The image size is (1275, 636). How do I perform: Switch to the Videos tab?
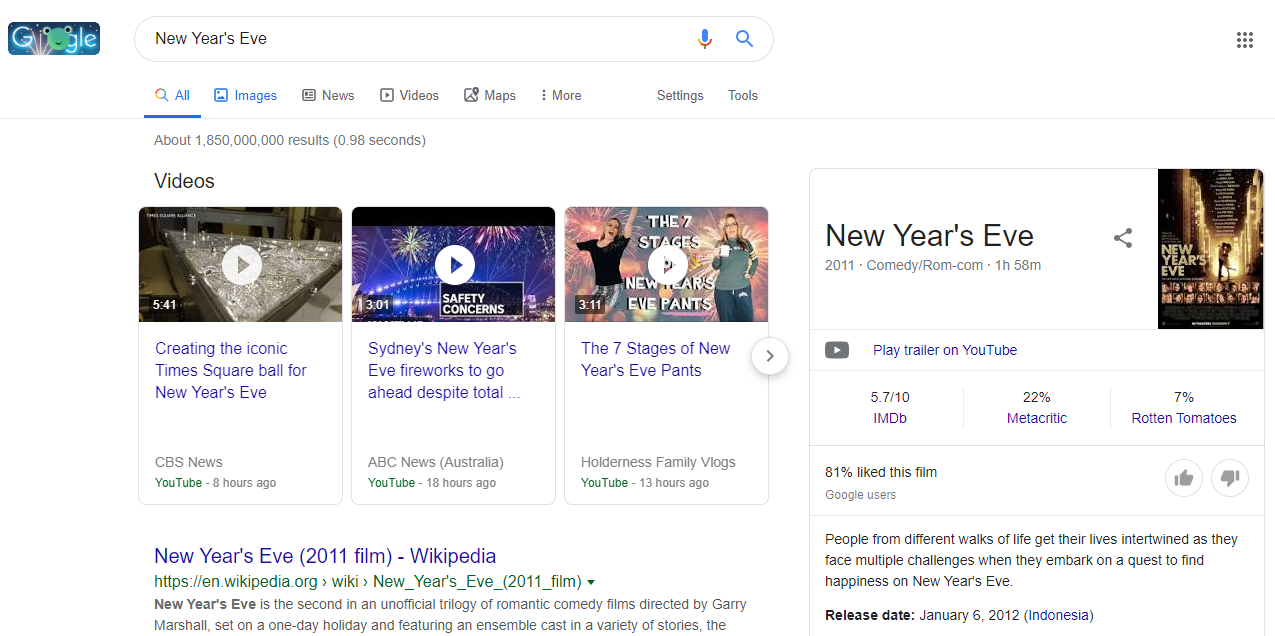[x=409, y=95]
